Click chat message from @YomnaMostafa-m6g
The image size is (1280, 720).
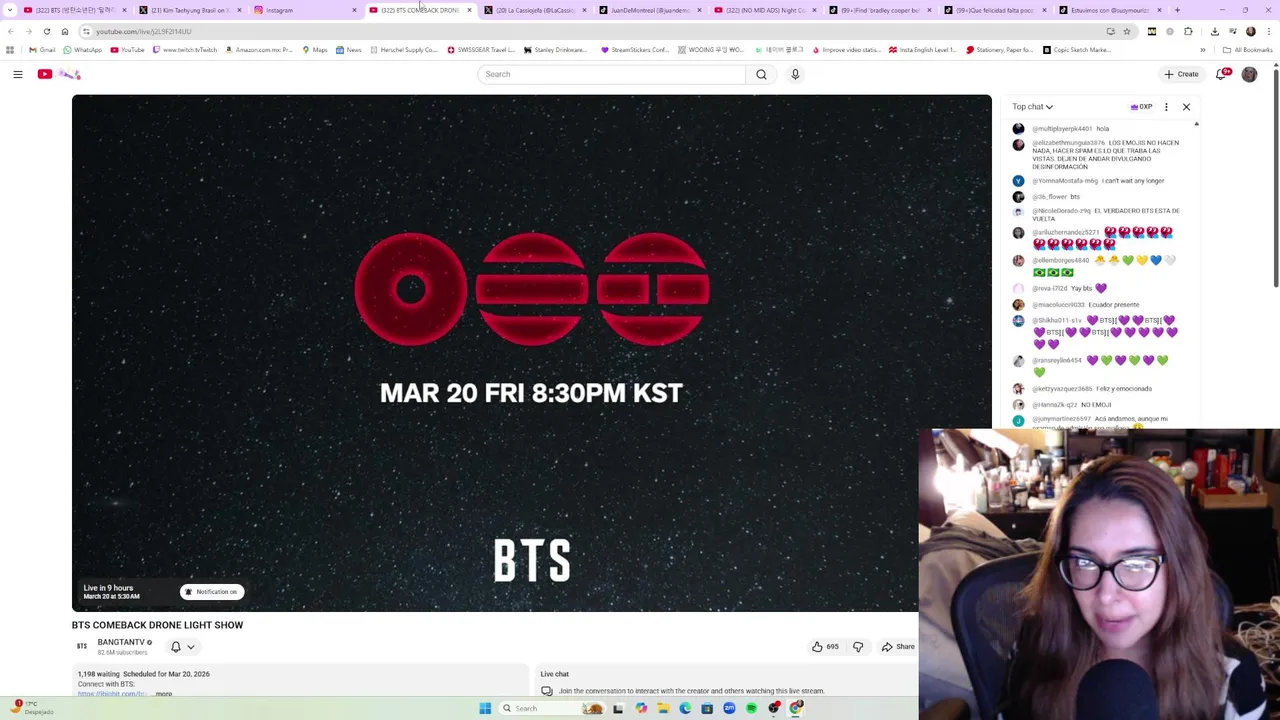1096,181
